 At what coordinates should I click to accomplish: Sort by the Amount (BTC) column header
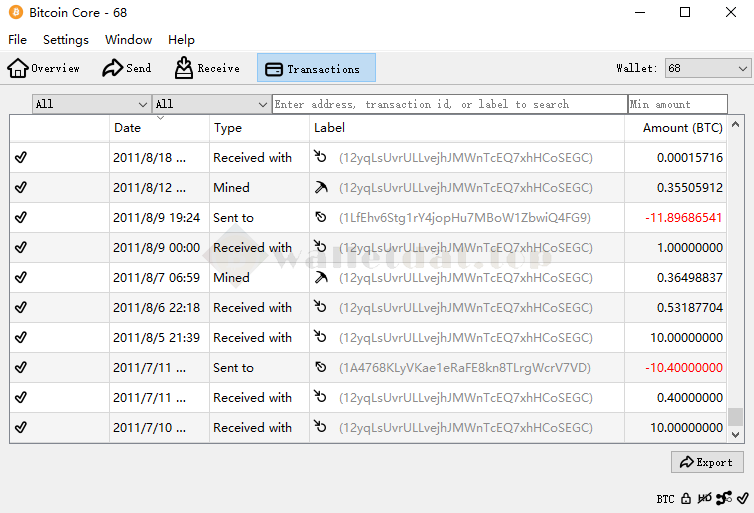682,128
